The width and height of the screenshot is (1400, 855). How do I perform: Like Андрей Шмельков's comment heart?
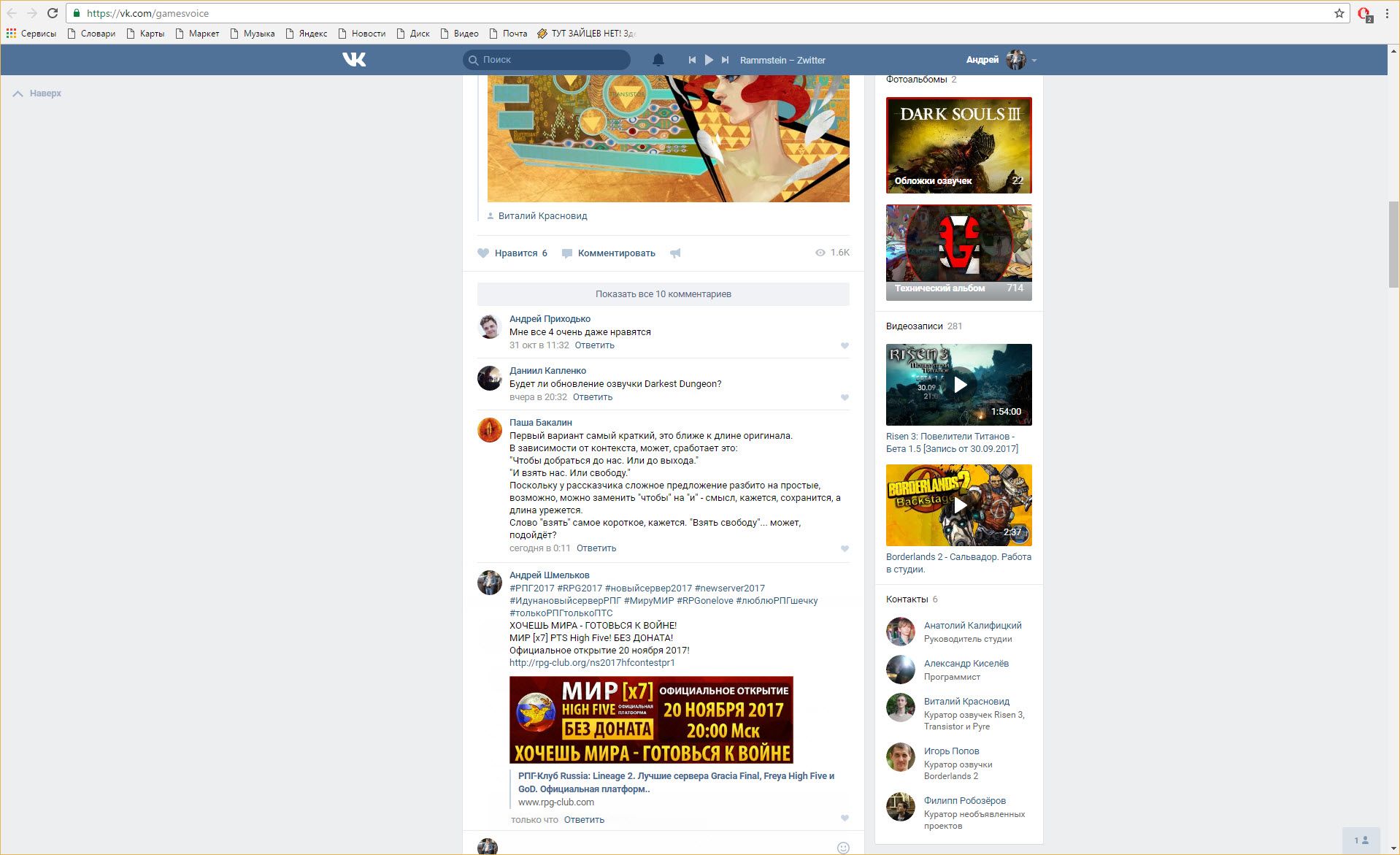tap(845, 818)
